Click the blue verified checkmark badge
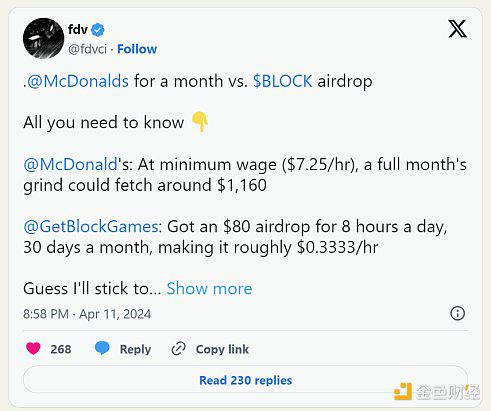The image size is (491, 411). (98, 30)
